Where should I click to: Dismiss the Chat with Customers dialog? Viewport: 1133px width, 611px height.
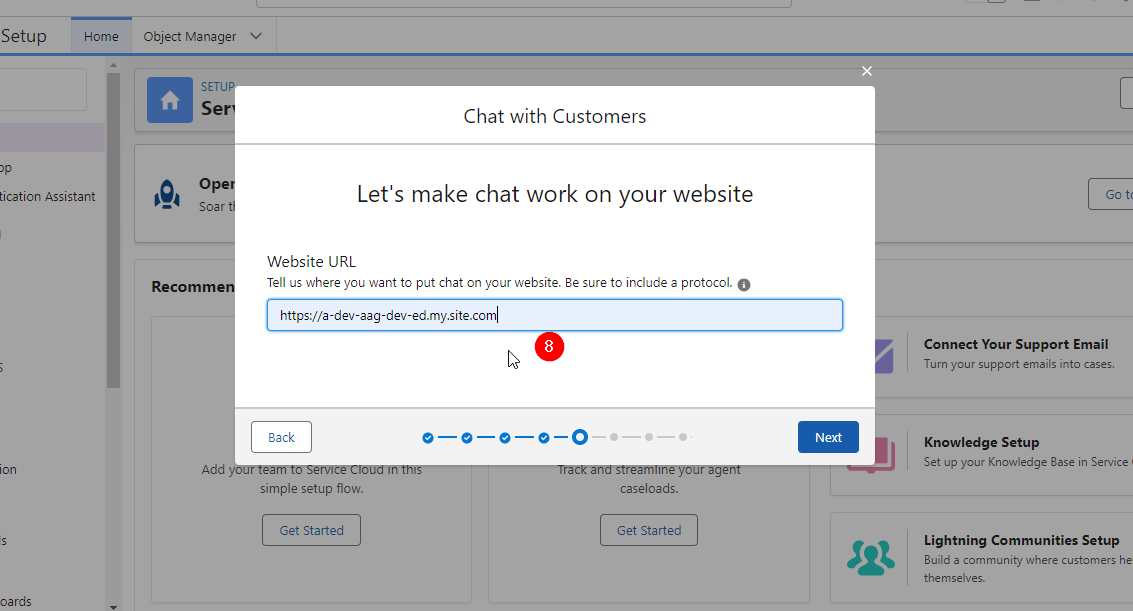point(866,71)
